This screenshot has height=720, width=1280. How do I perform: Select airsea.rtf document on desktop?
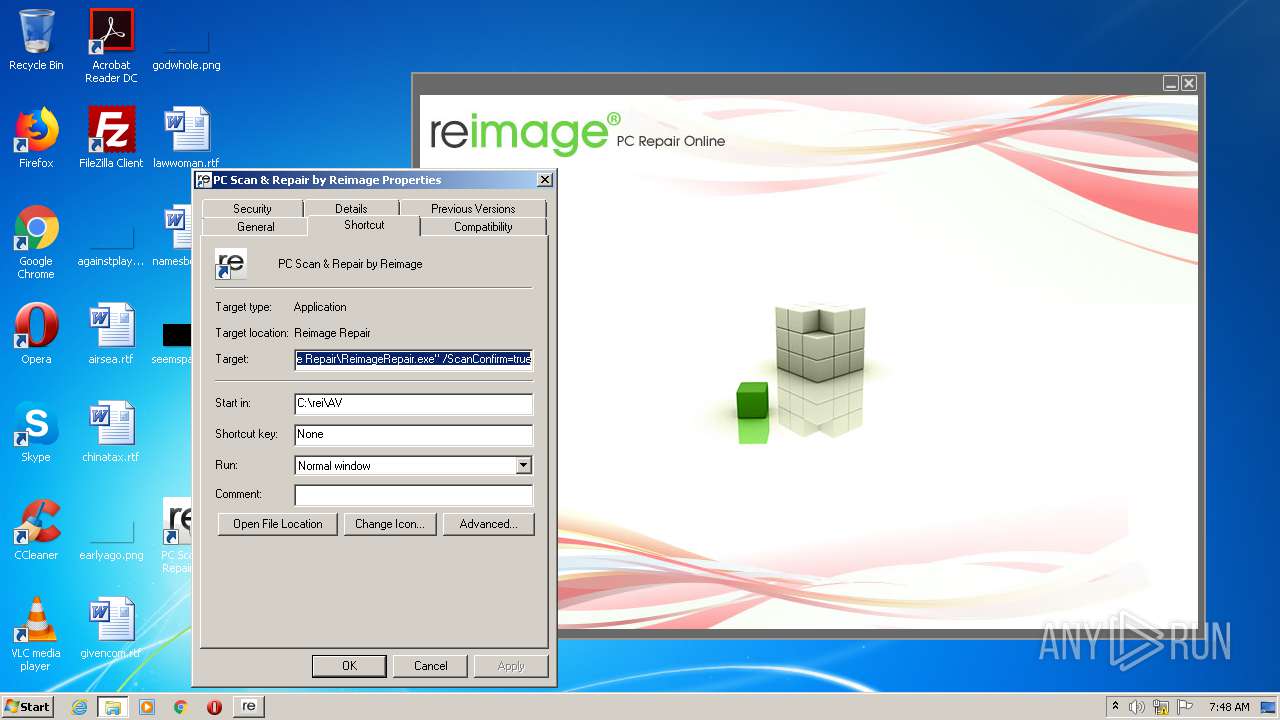(x=111, y=334)
